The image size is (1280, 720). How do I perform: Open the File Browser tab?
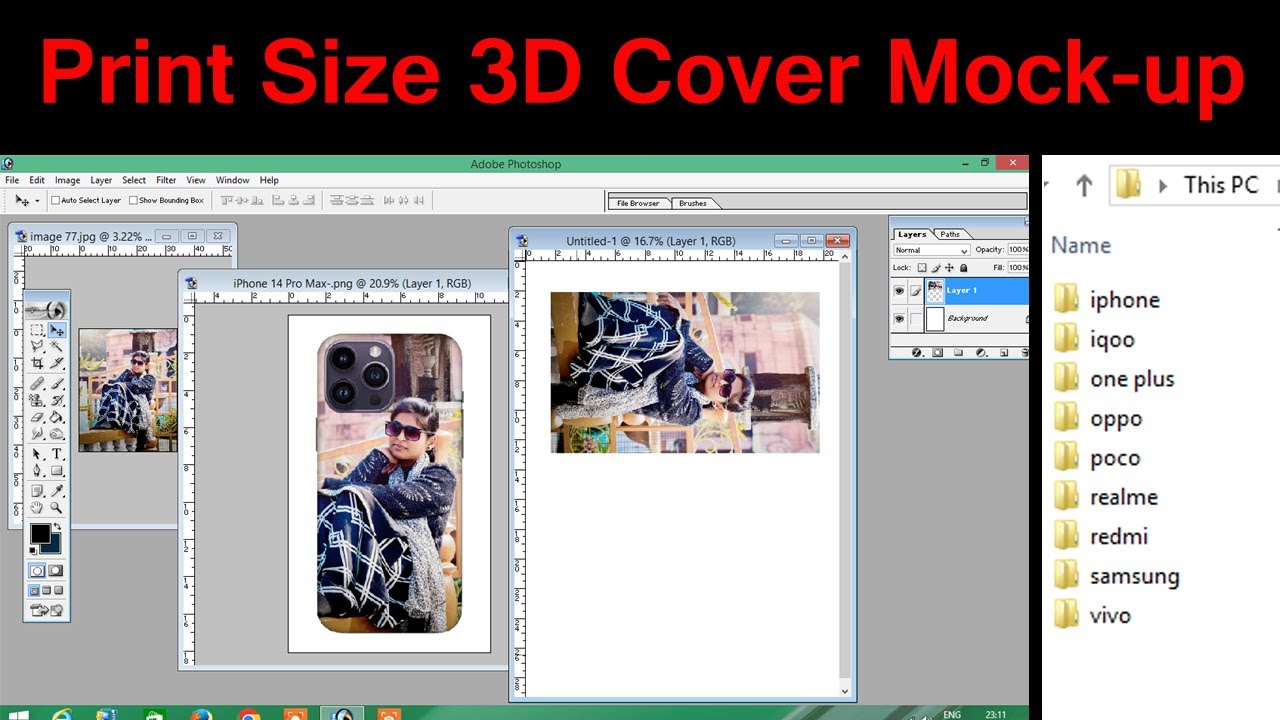[x=638, y=203]
